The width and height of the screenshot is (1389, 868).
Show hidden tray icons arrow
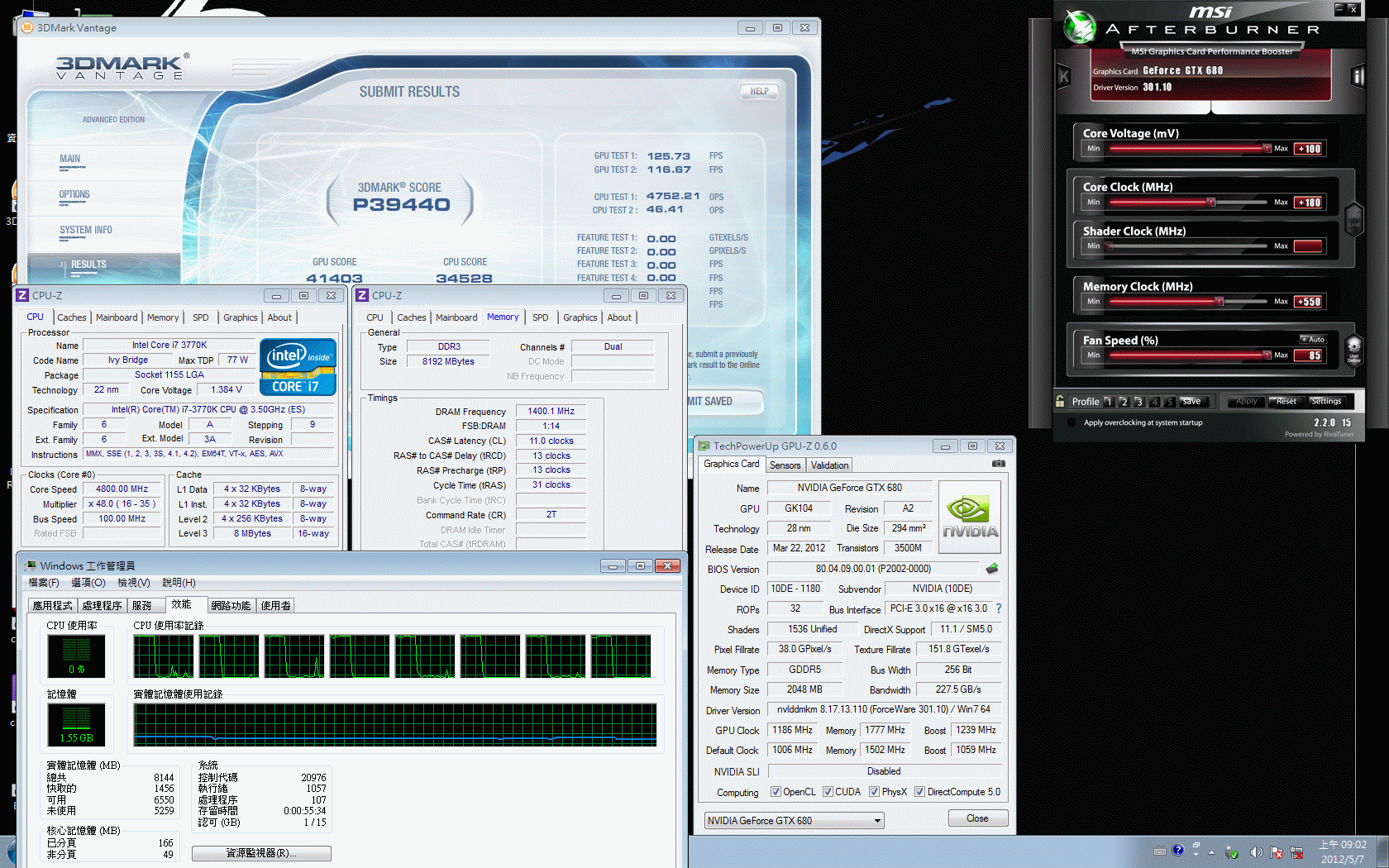tap(1211, 852)
